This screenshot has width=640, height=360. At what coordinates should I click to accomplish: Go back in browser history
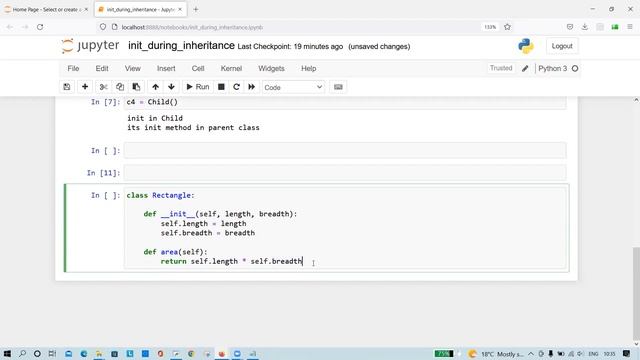(x=10, y=27)
